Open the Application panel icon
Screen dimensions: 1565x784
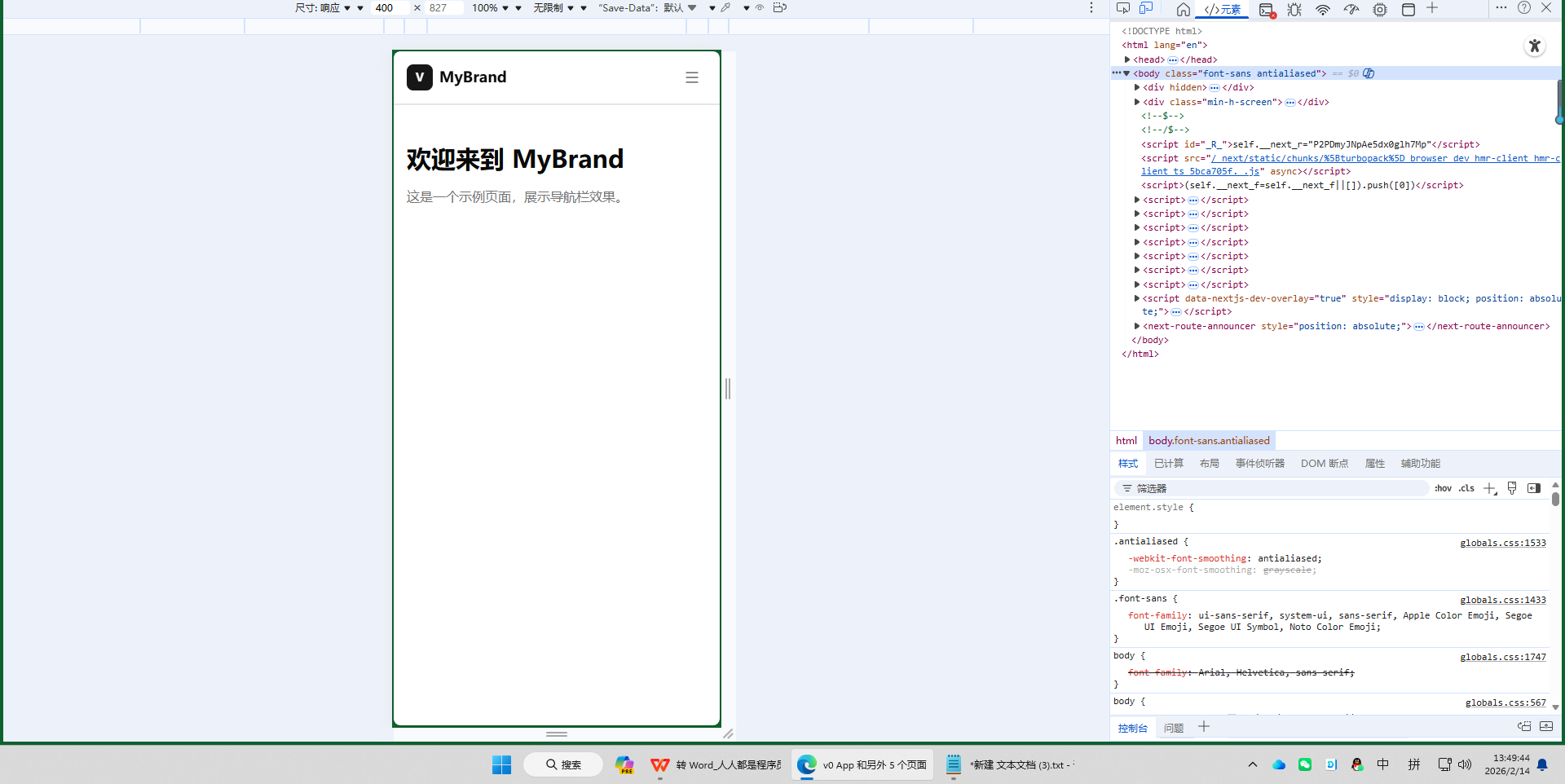coord(1408,9)
